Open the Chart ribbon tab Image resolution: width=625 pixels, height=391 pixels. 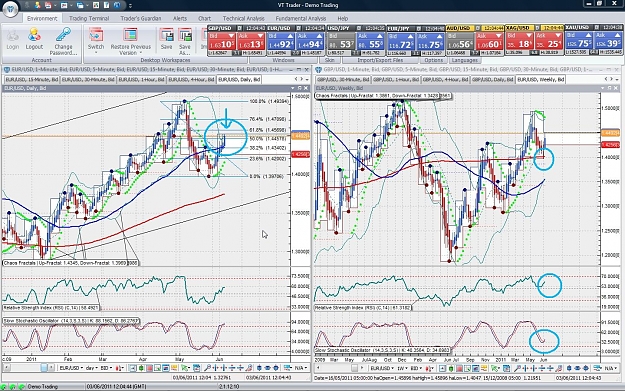tap(204, 18)
